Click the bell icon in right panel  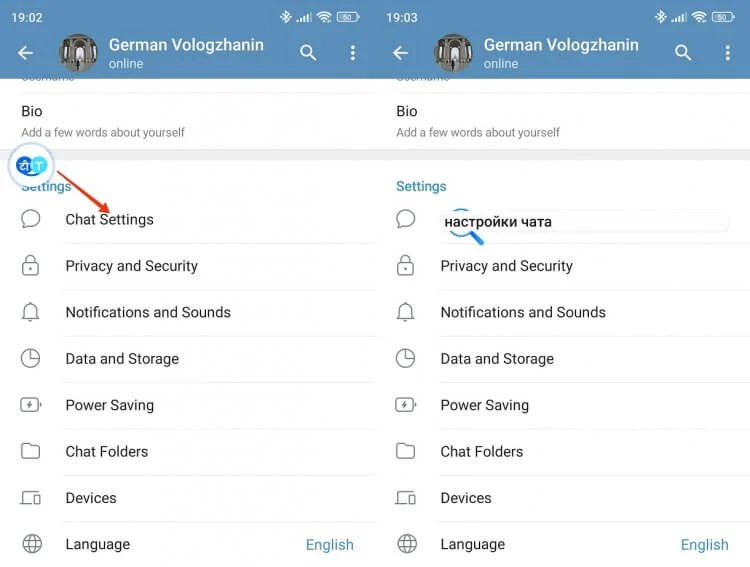pyautogui.click(x=405, y=312)
